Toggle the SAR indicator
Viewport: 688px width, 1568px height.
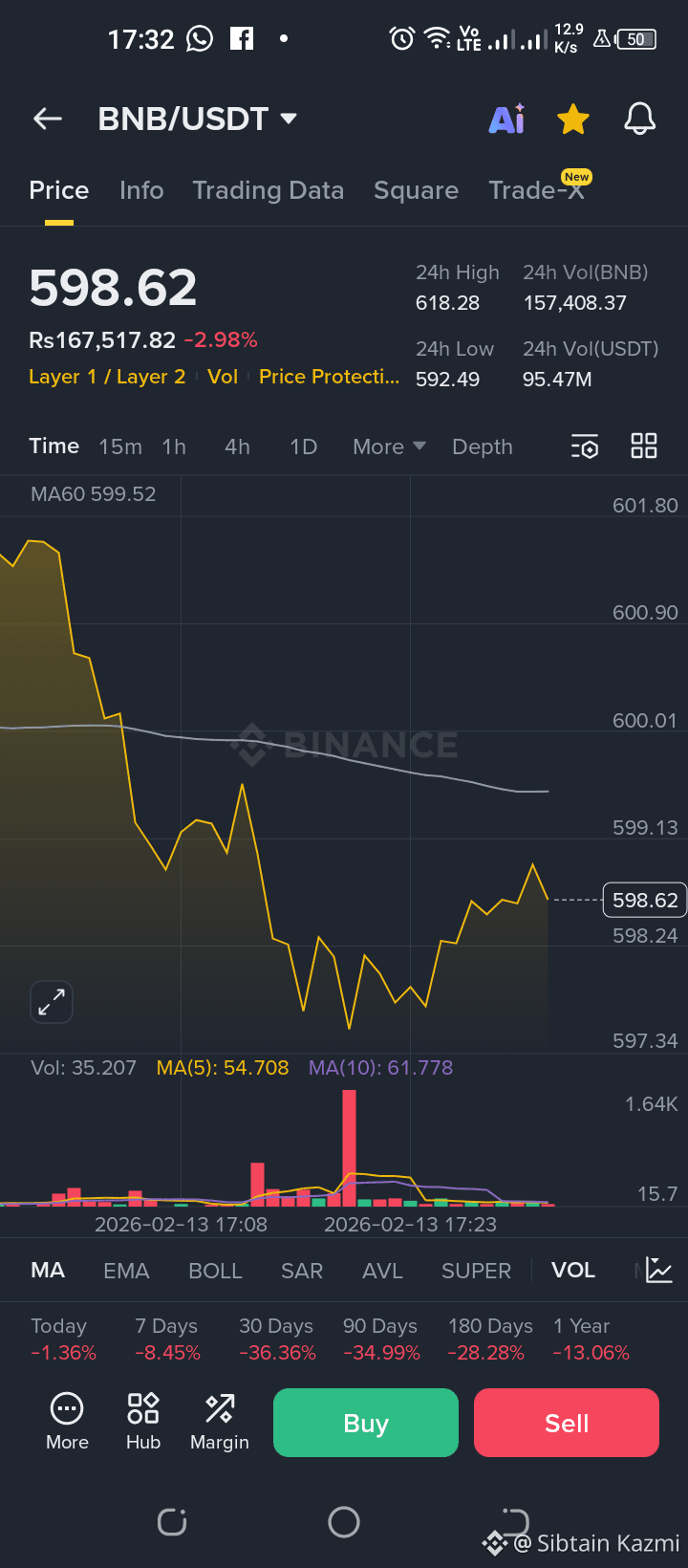302,1271
